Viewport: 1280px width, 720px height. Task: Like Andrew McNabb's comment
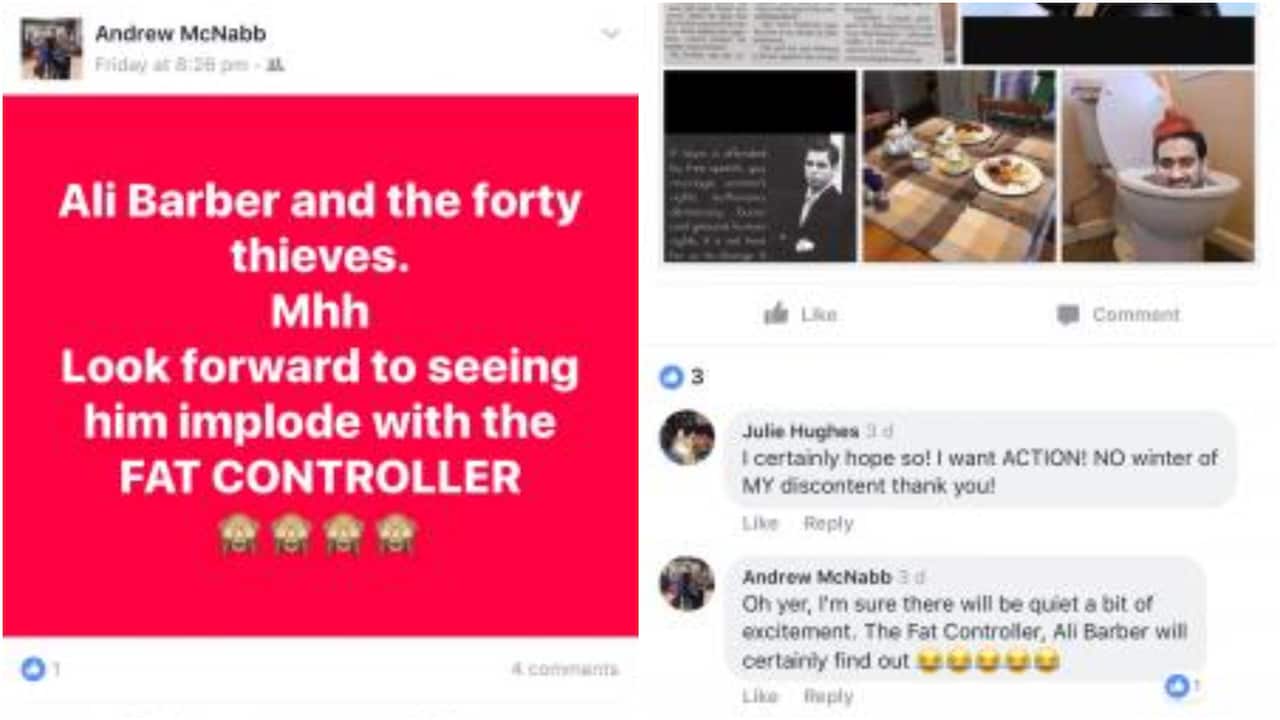point(760,696)
